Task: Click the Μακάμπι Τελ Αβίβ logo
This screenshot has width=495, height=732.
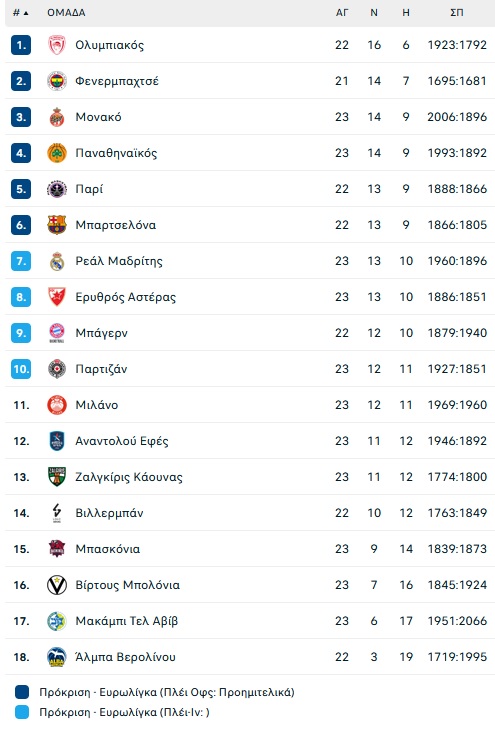Action: click(57, 621)
